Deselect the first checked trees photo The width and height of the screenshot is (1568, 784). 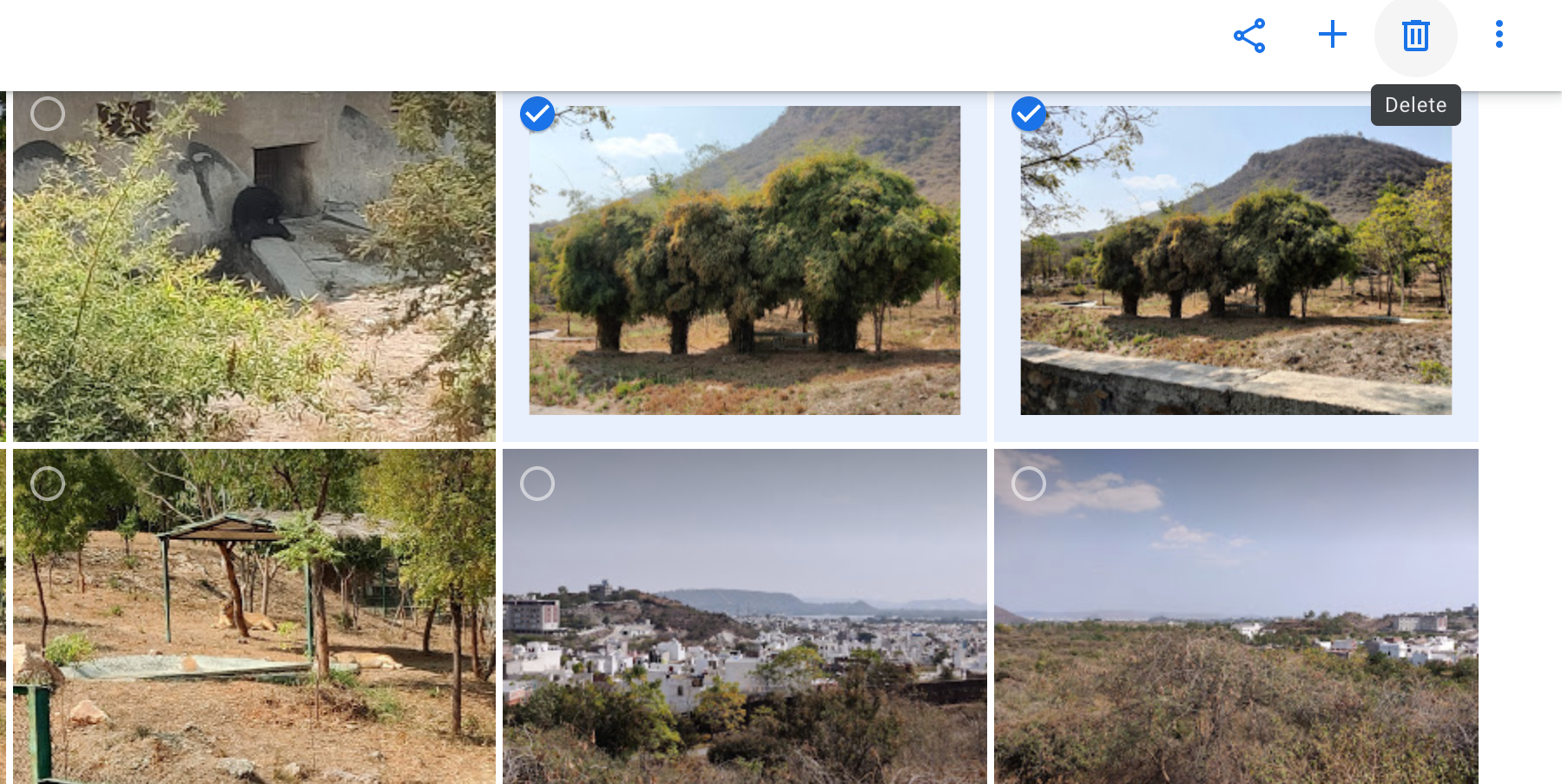tap(537, 114)
